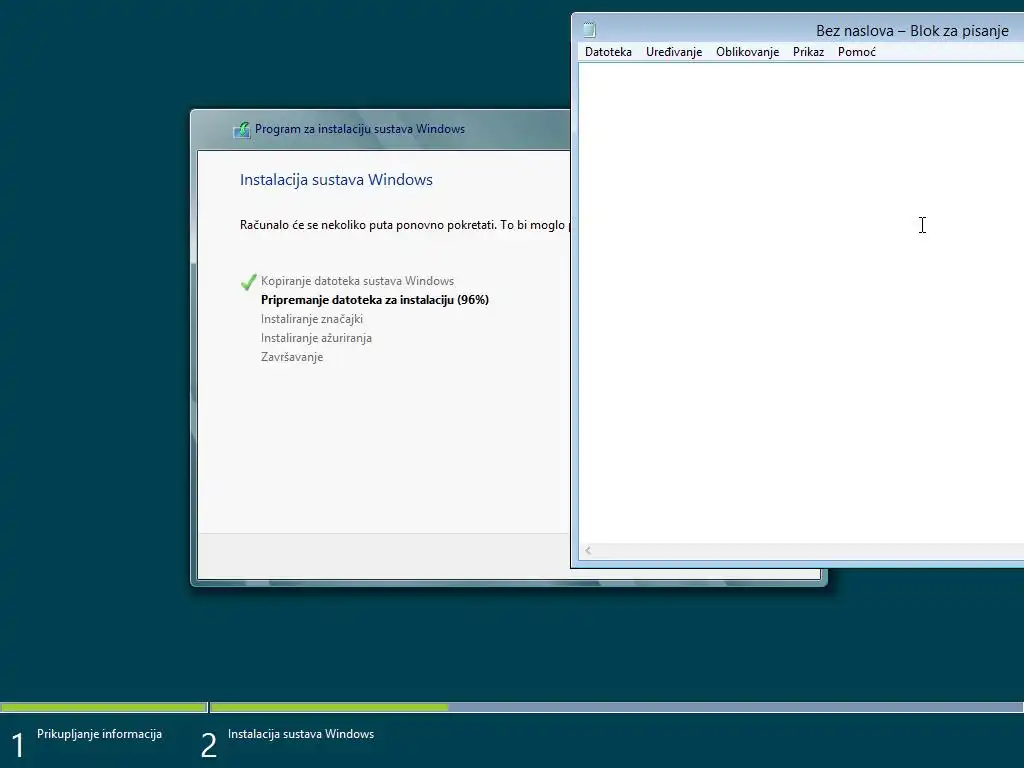This screenshot has height=768, width=1024.
Task: Open the Datoteka menu in Notepad
Action: [x=608, y=52]
